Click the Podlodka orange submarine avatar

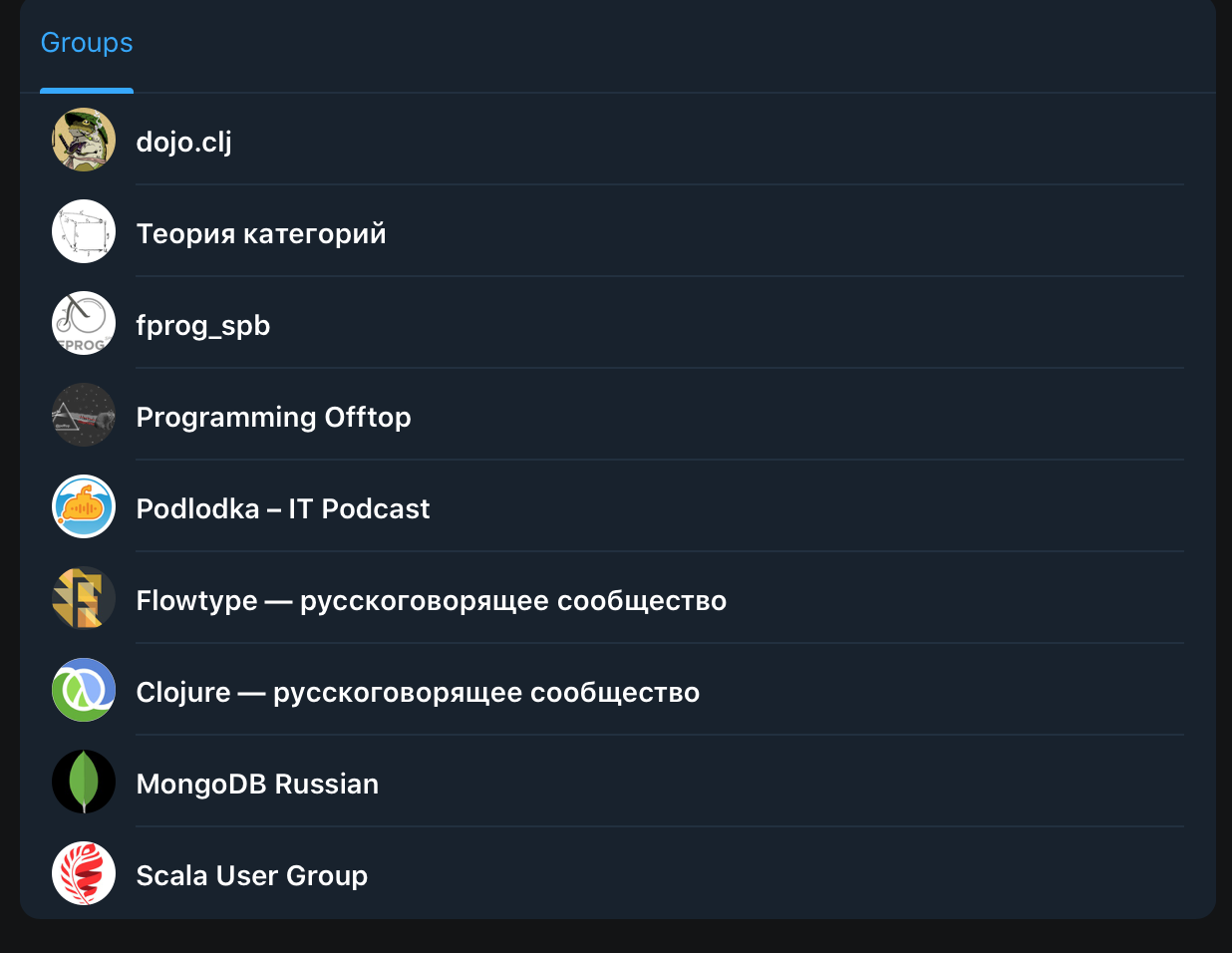(84, 506)
